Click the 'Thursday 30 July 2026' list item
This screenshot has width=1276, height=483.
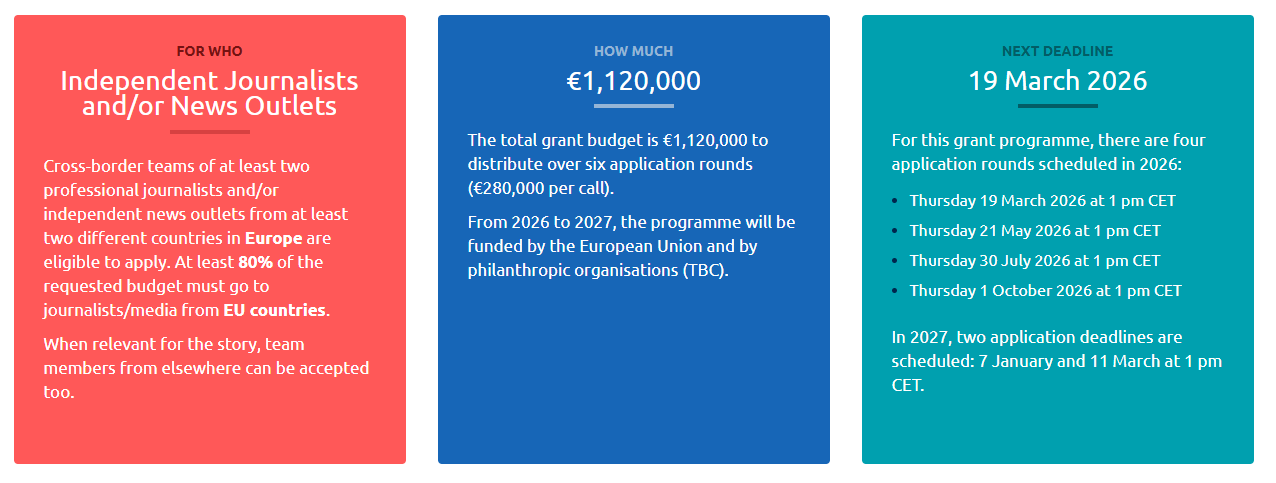click(x=1035, y=260)
